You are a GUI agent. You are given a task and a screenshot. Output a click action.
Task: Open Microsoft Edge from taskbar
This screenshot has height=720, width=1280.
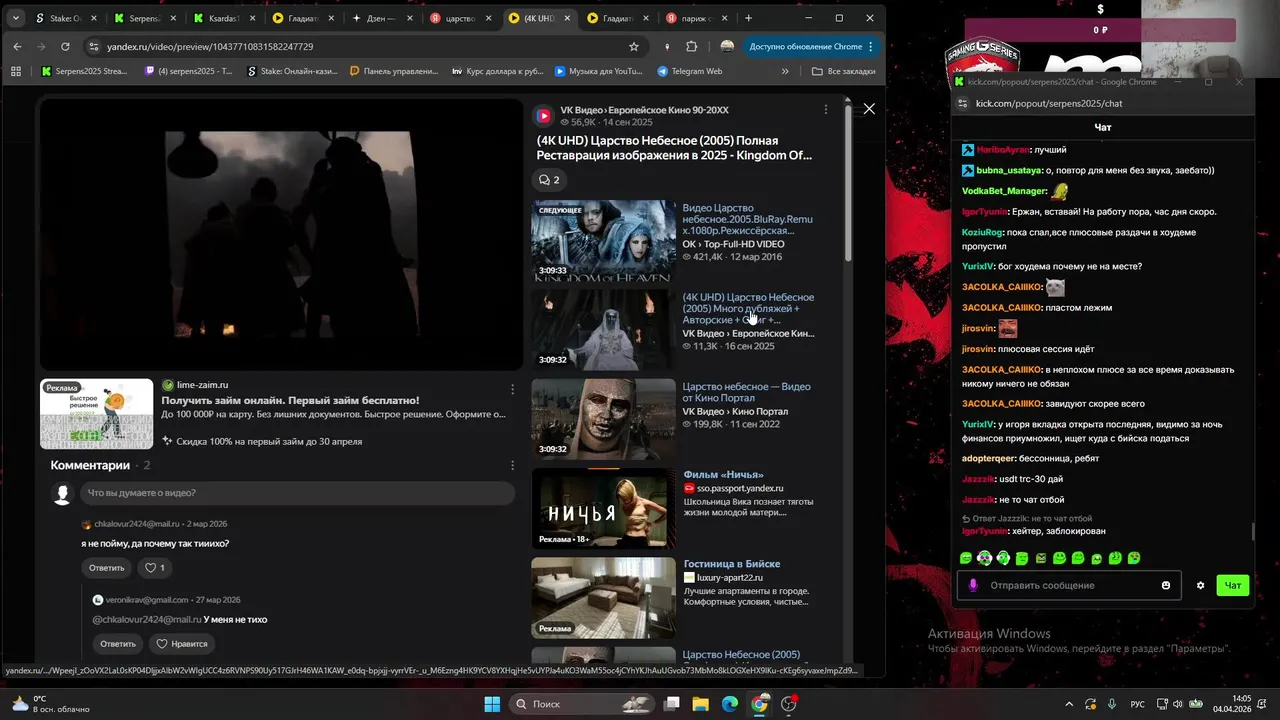pyautogui.click(x=730, y=704)
